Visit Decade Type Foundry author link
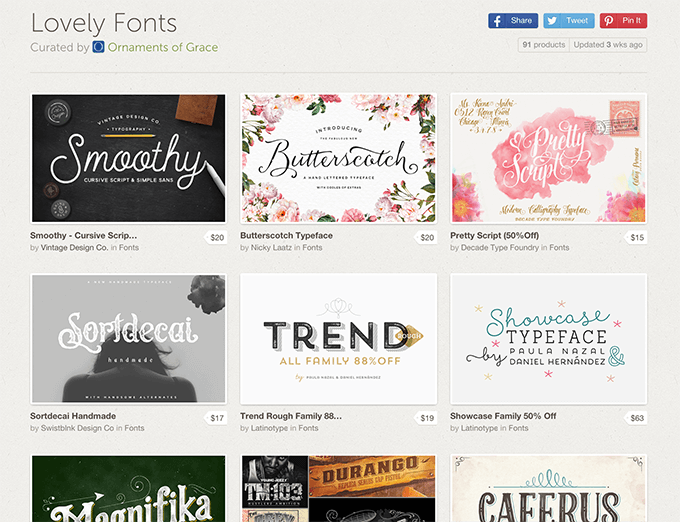This screenshot has height=522, width=680. point(500,248)
